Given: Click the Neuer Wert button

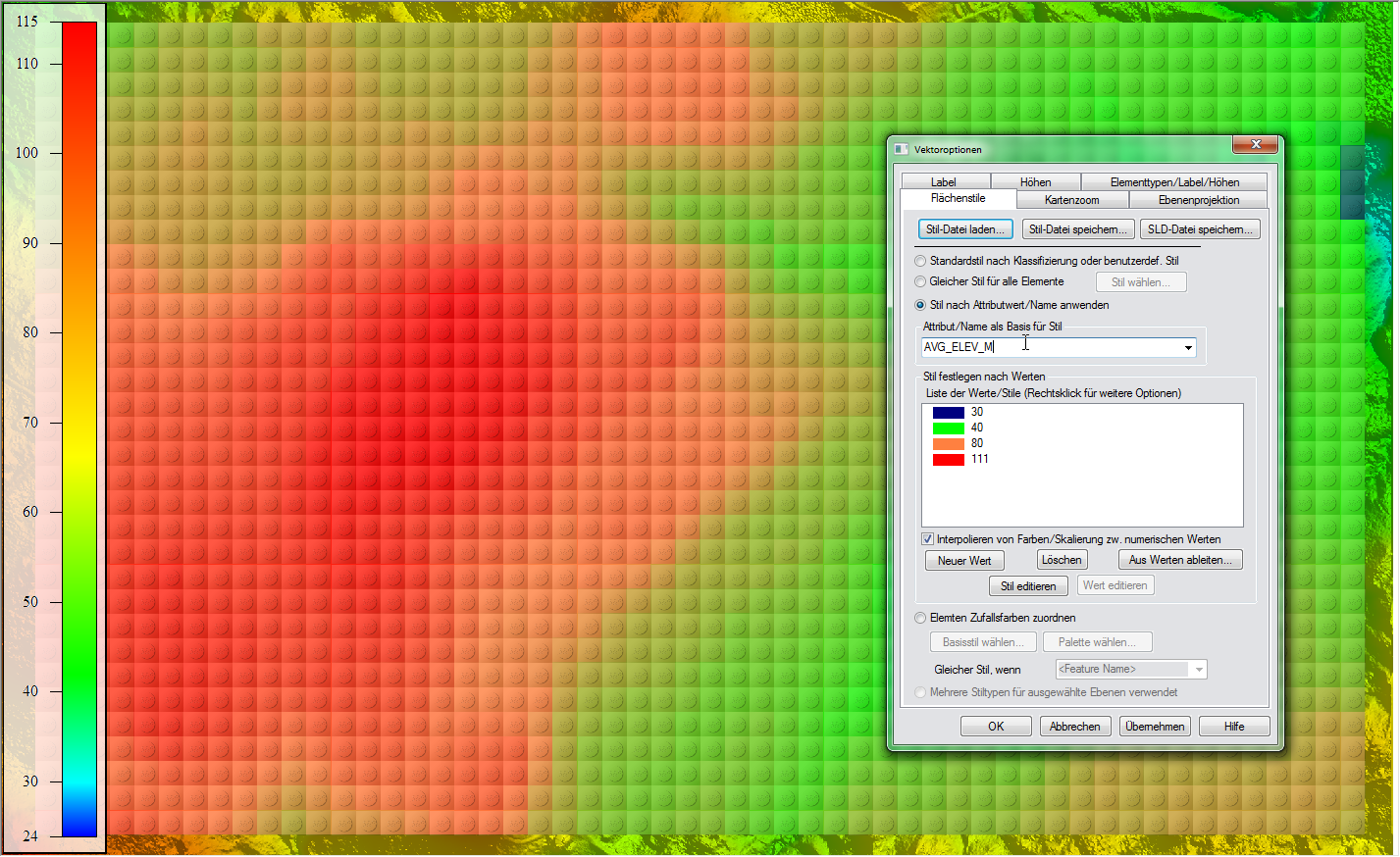Looking at the screenshot, I should 964,561.
